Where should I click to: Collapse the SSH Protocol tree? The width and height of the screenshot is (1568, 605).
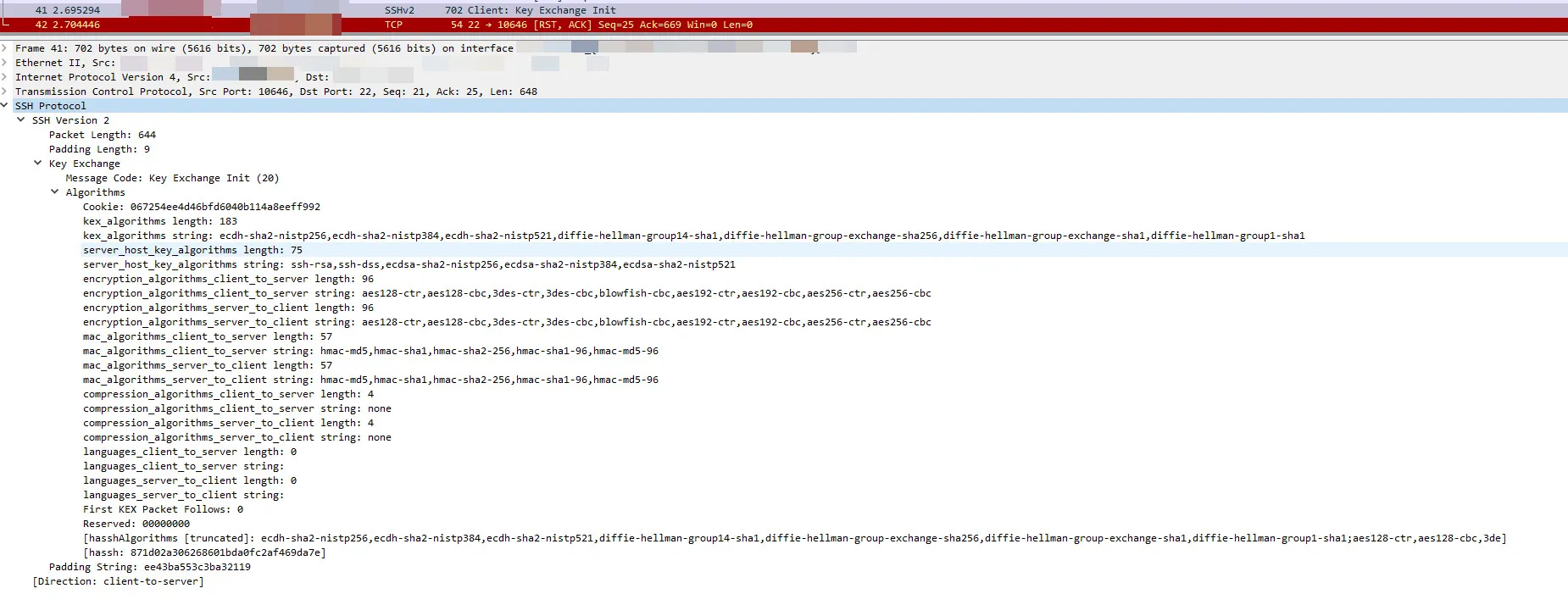coord(5,106)
